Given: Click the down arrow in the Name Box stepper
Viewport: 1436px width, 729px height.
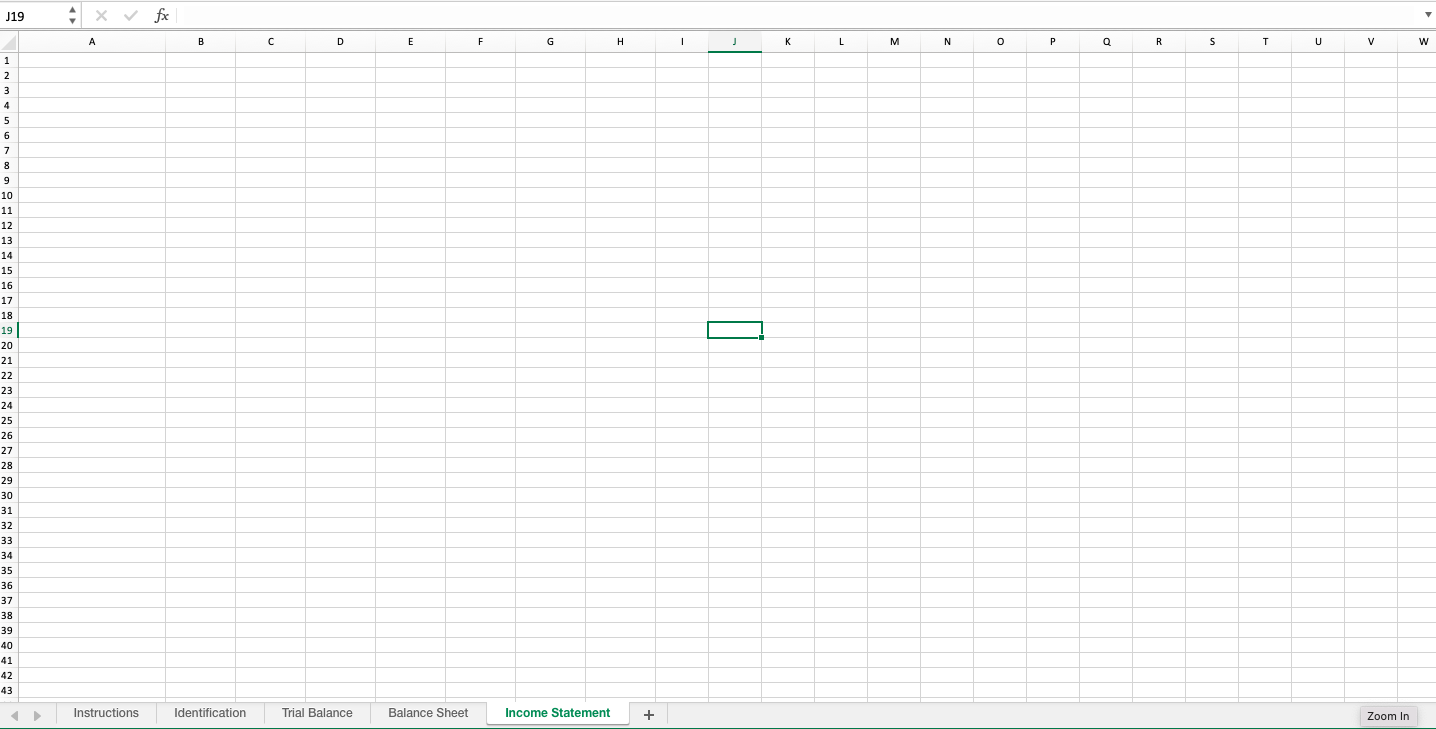Looking at the screenshot, I should point(71,20).
